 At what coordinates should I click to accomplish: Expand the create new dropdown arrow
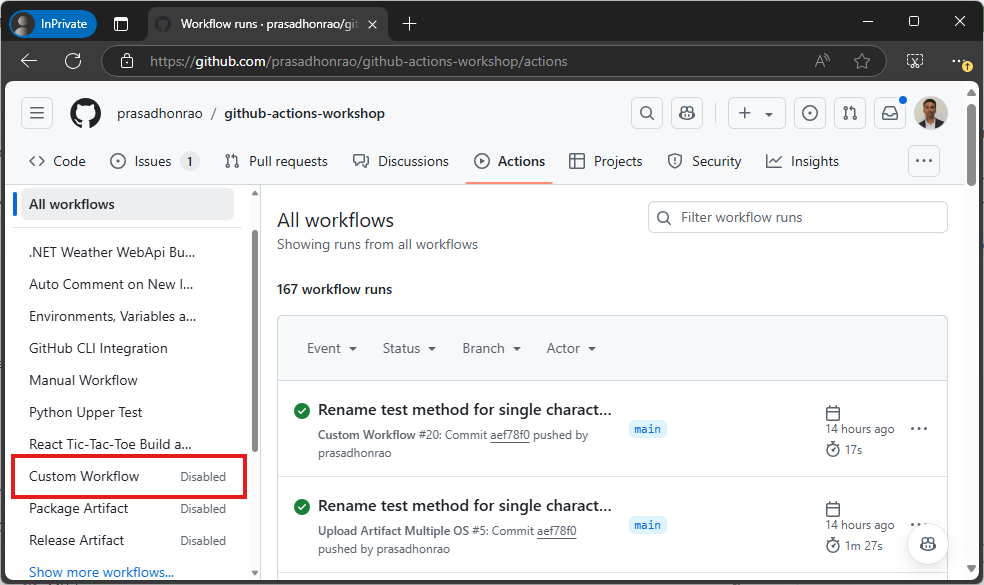pos(769,114)
